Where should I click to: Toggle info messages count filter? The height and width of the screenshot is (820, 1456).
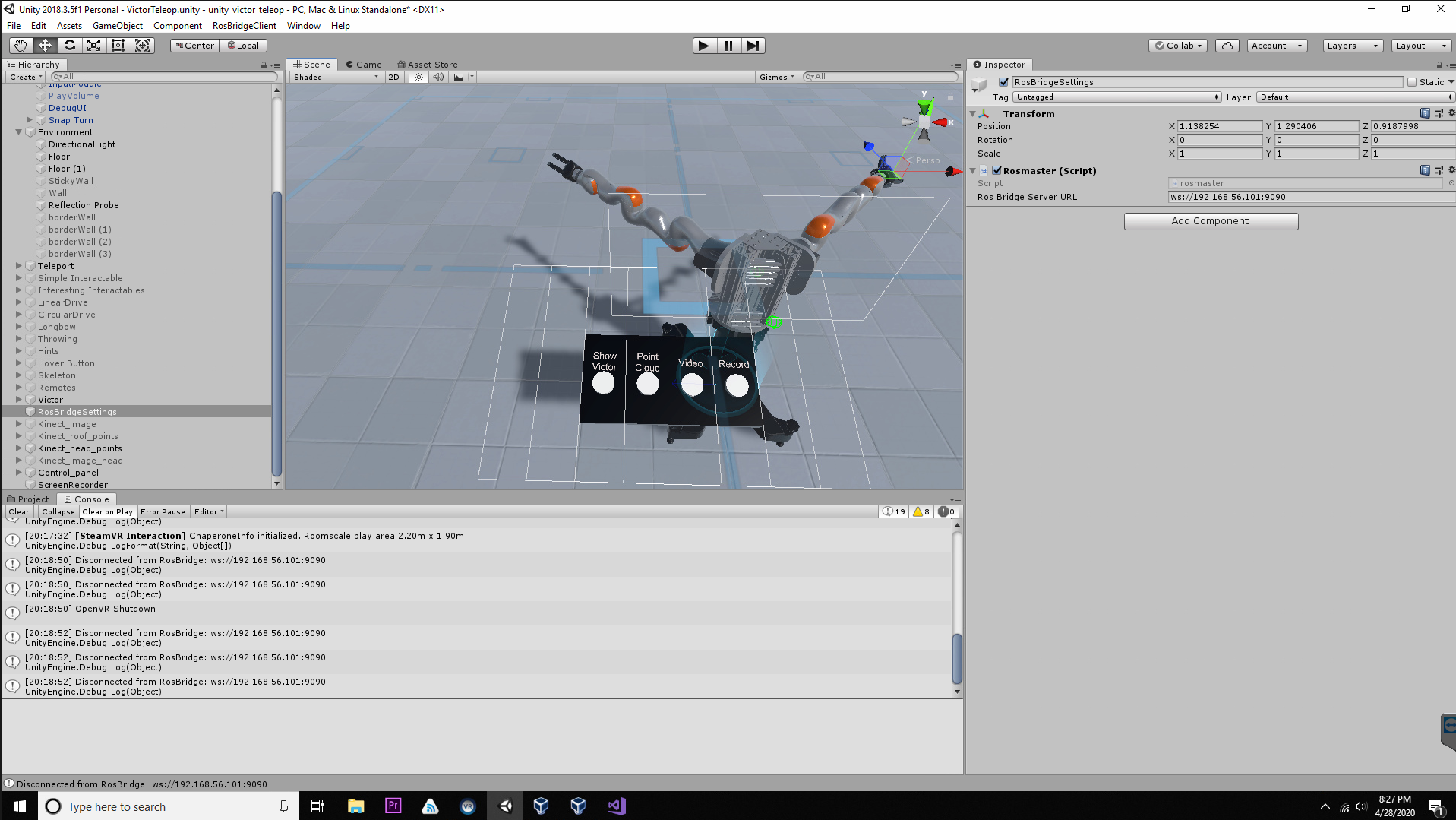894,511
